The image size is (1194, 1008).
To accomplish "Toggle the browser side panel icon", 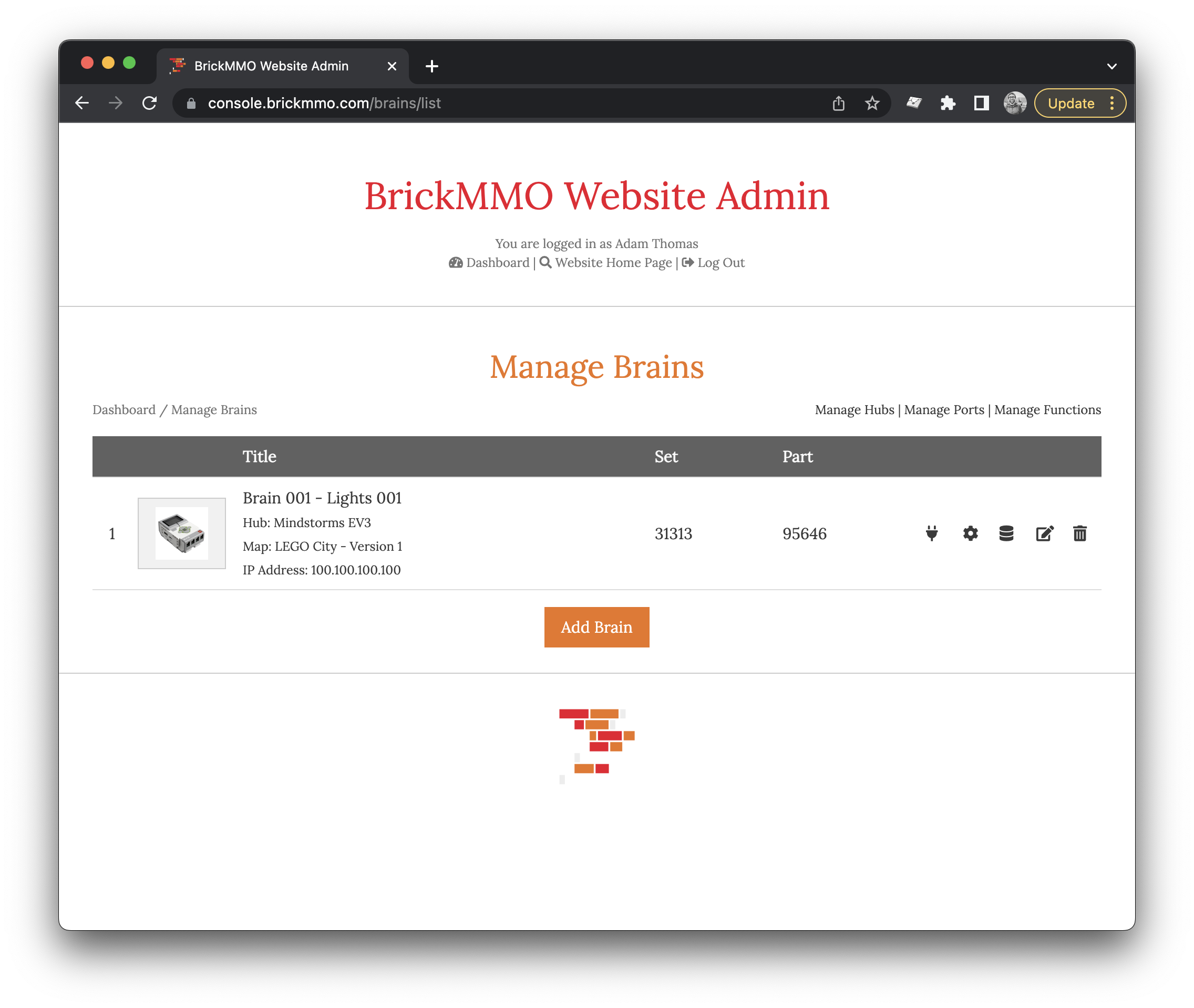I will tap(982, 104).
